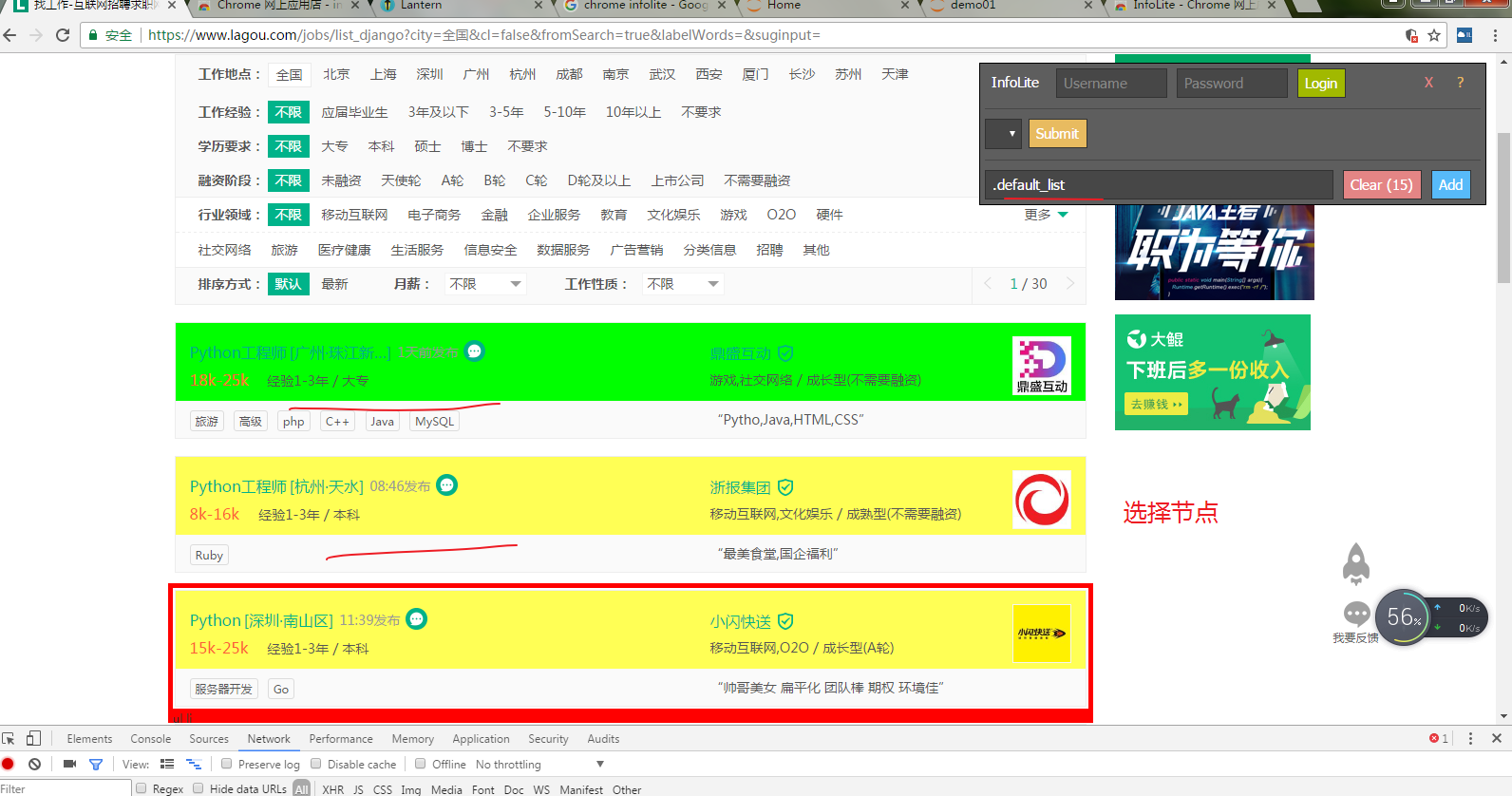1512x796 pixels.
Task: Click the DevTools Filter text box
Action: [x=65, y=788]
